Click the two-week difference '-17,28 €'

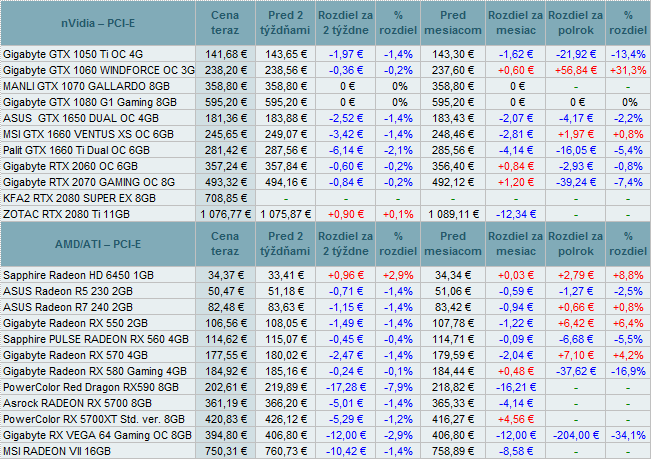pyautogui.click(x=346, y=388)
